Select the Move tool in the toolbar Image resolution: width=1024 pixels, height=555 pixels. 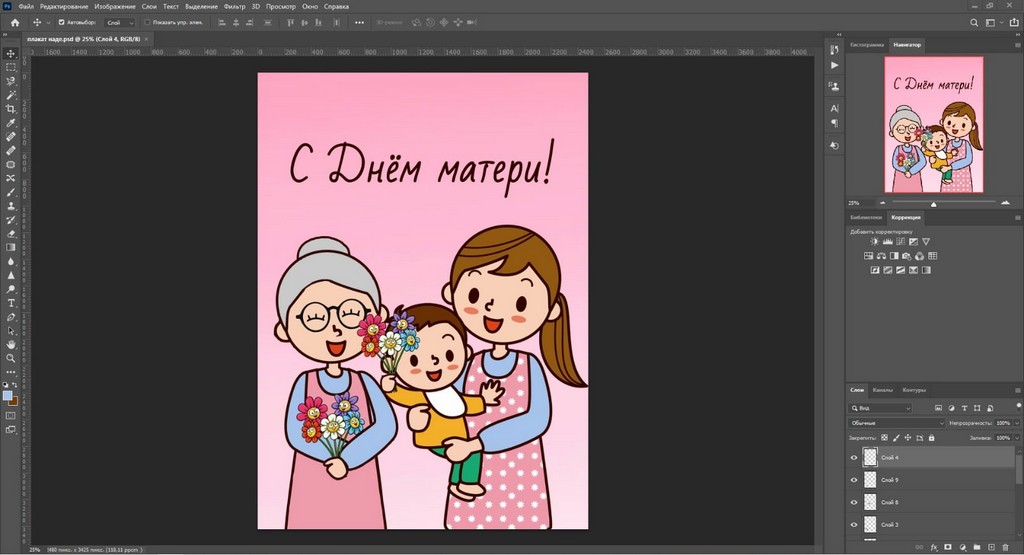pos(11,53)
